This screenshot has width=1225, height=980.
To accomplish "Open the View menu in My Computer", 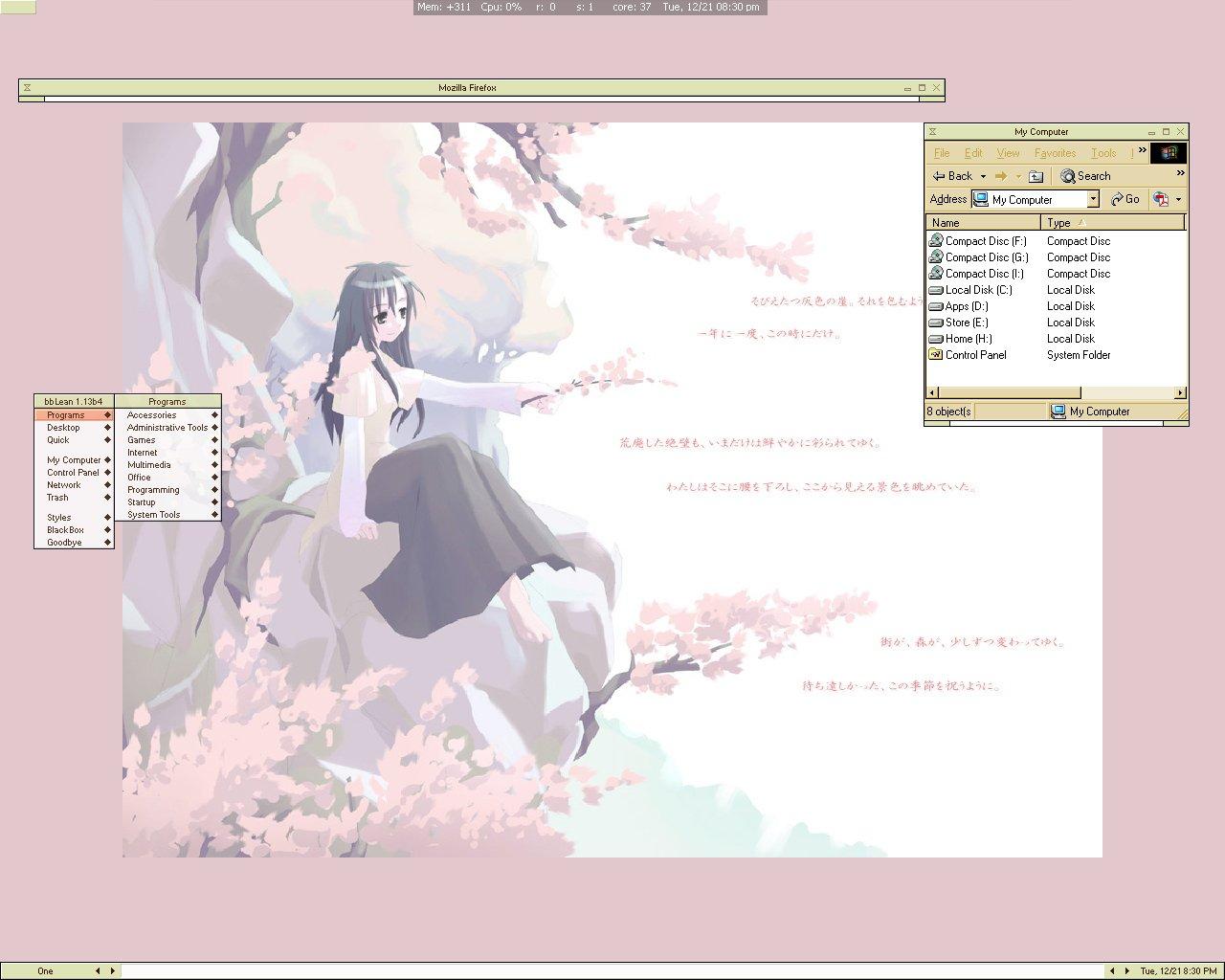I will pos(1008,153).
